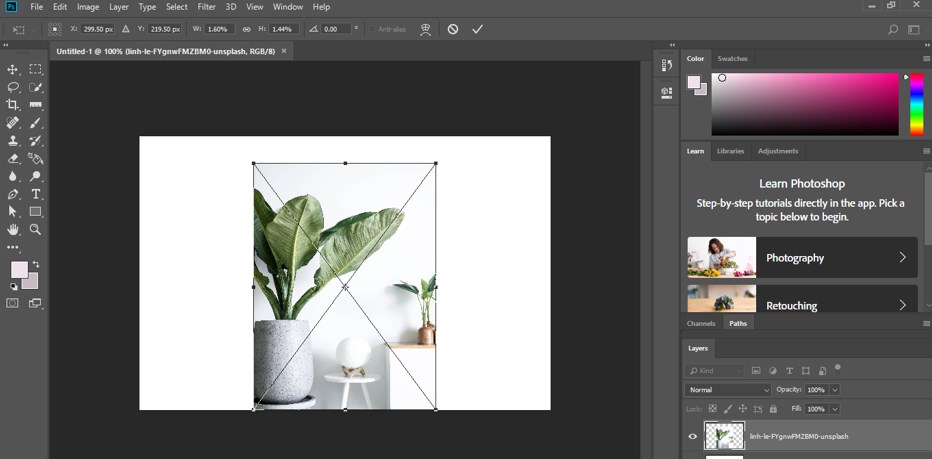Open the layer filter Kind dropdown
This screenshot has width=932, height=459.
pos(714,370)
